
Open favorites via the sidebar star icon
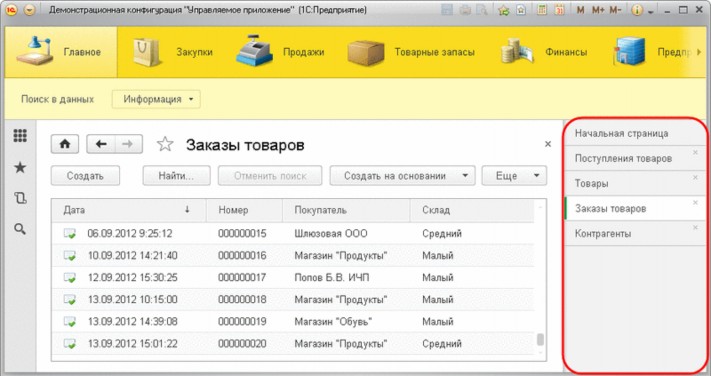pos(20,167)
